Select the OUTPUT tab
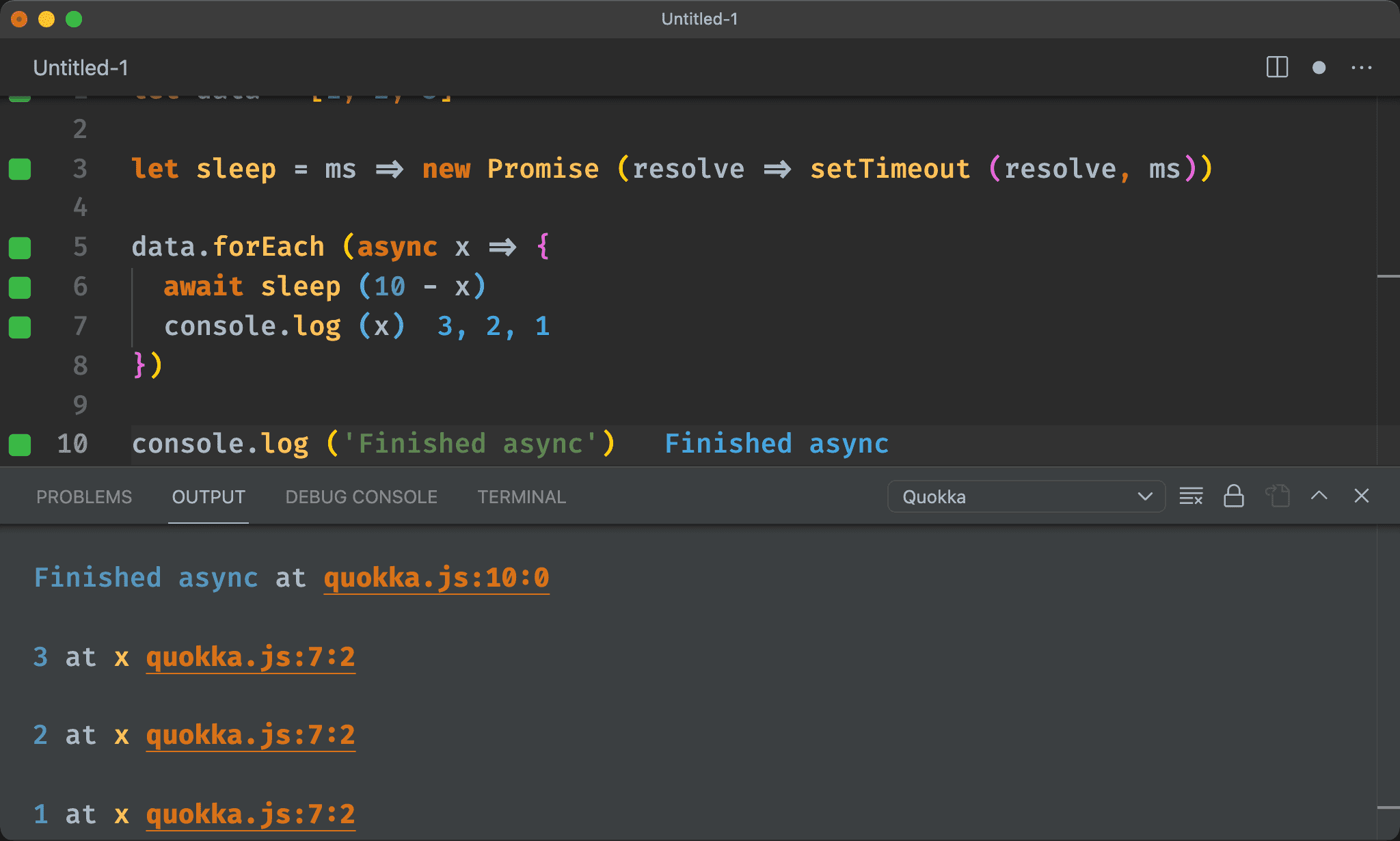 208,497
